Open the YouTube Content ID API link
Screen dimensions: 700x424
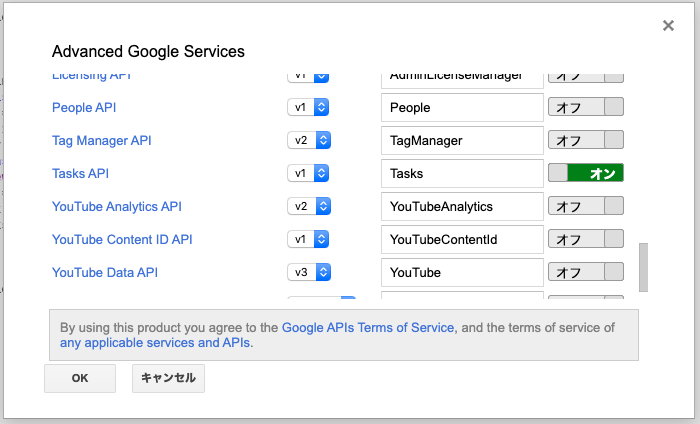[122, 240]
